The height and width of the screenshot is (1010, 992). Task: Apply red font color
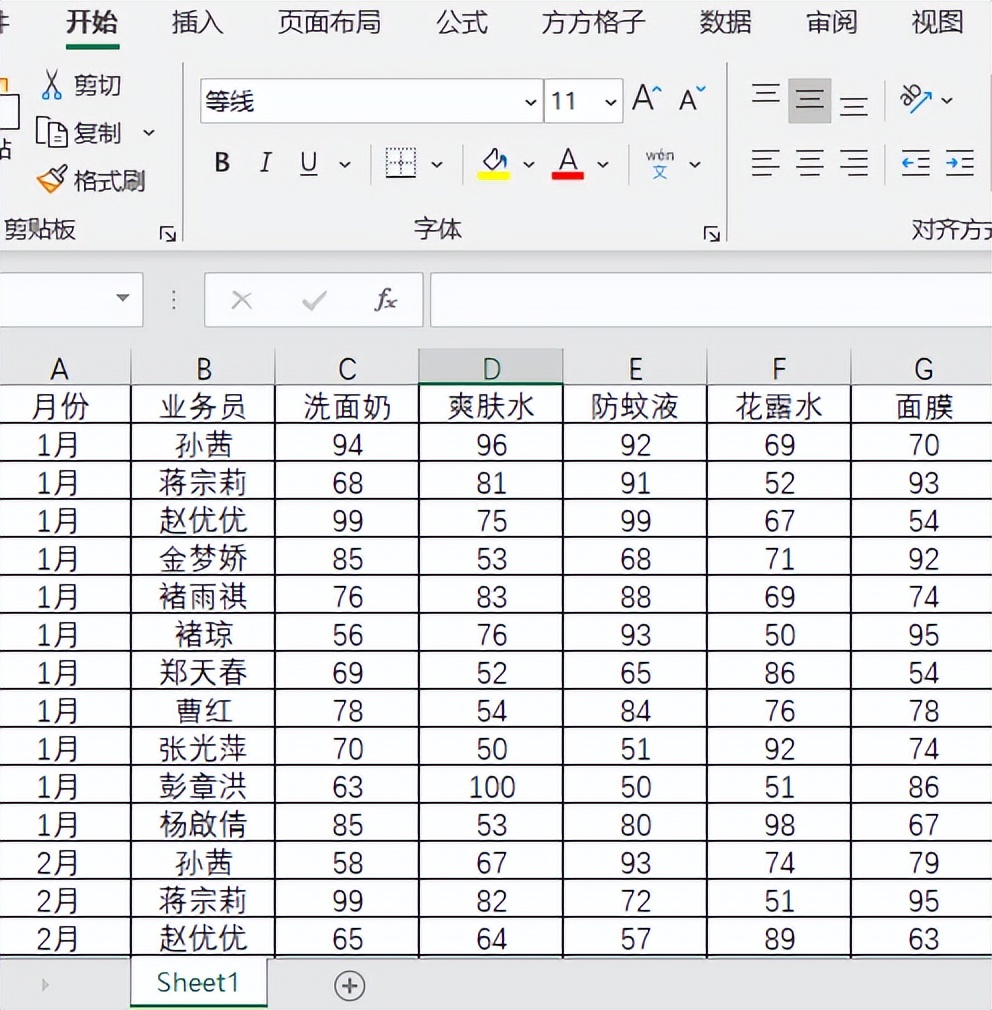pos(568,164)
